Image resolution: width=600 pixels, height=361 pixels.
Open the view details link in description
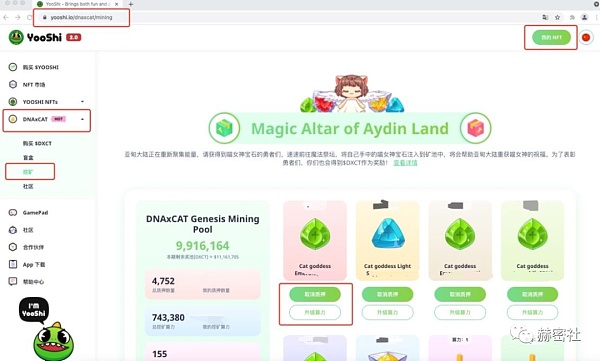coord(405,163)
